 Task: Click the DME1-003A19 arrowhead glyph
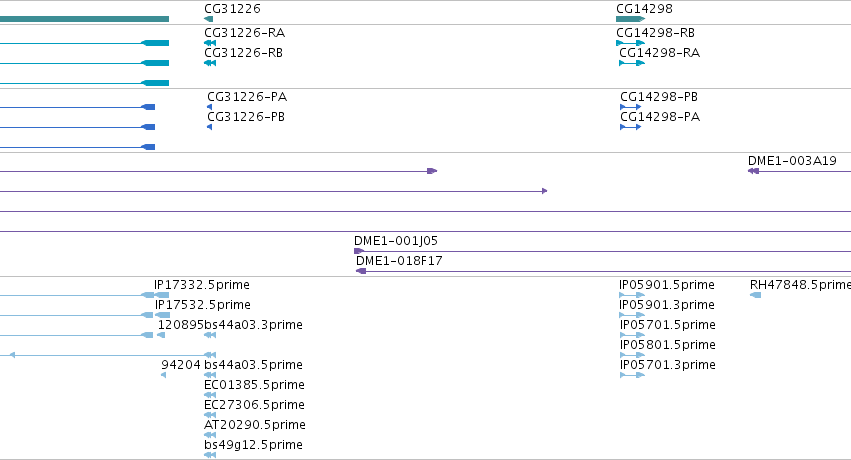(x=753, y=171)
